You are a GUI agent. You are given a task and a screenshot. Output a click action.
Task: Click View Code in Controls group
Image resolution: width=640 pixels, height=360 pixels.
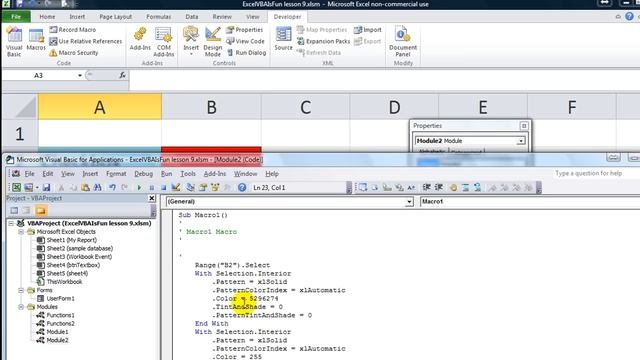pos(245,41)
